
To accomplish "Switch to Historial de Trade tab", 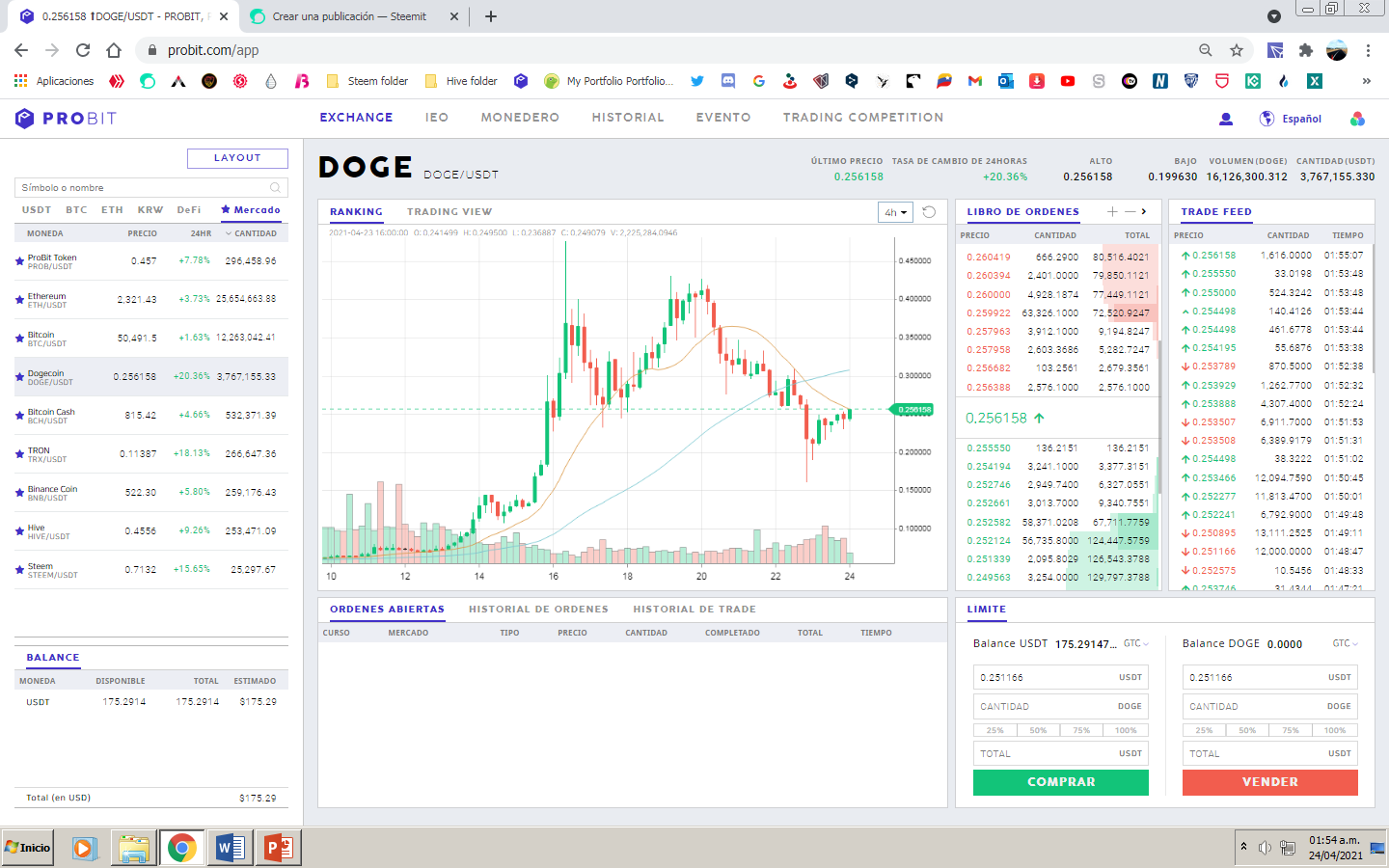I will point(694,610).
